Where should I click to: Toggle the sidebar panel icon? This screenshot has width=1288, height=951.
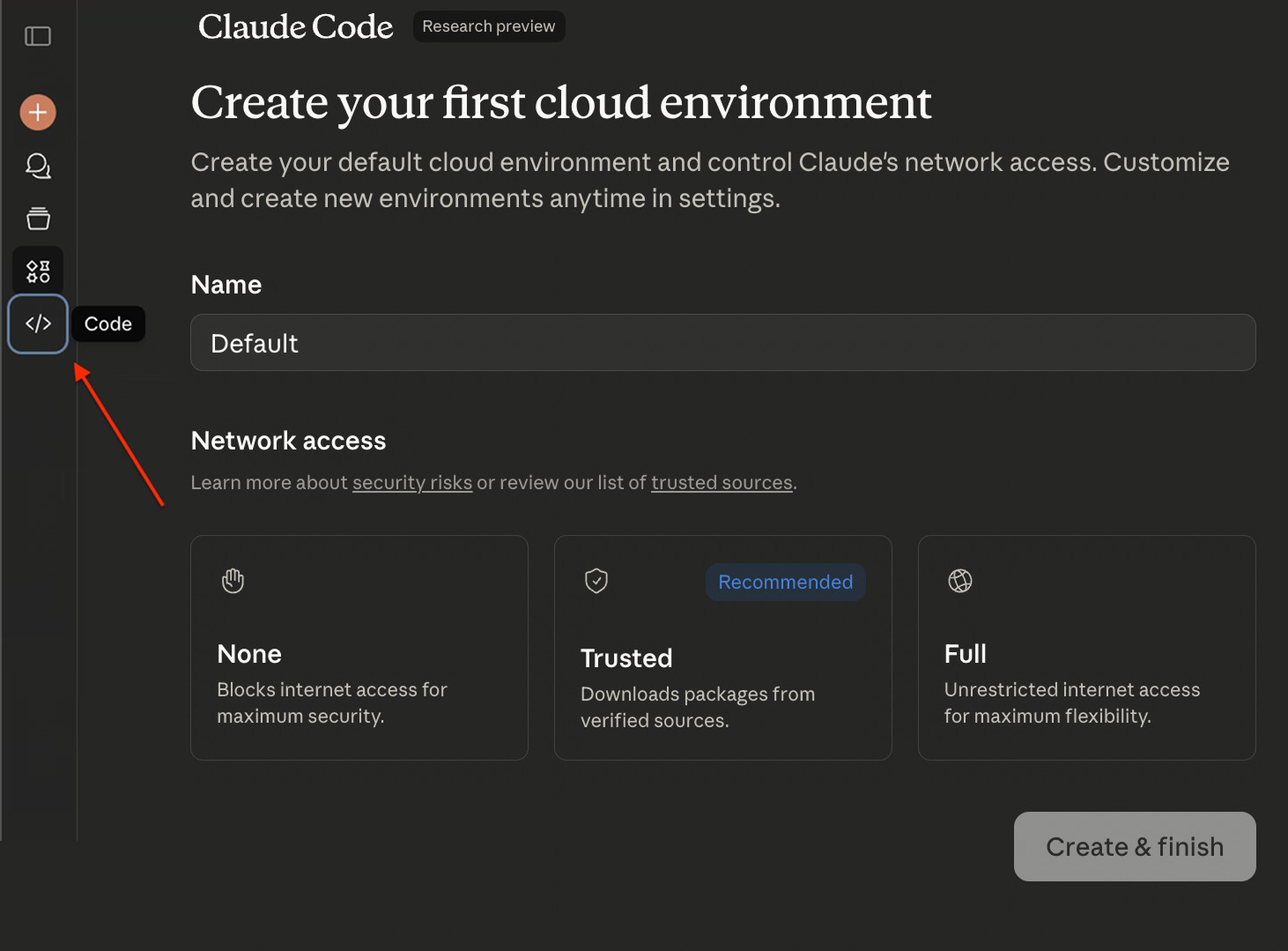38,36
